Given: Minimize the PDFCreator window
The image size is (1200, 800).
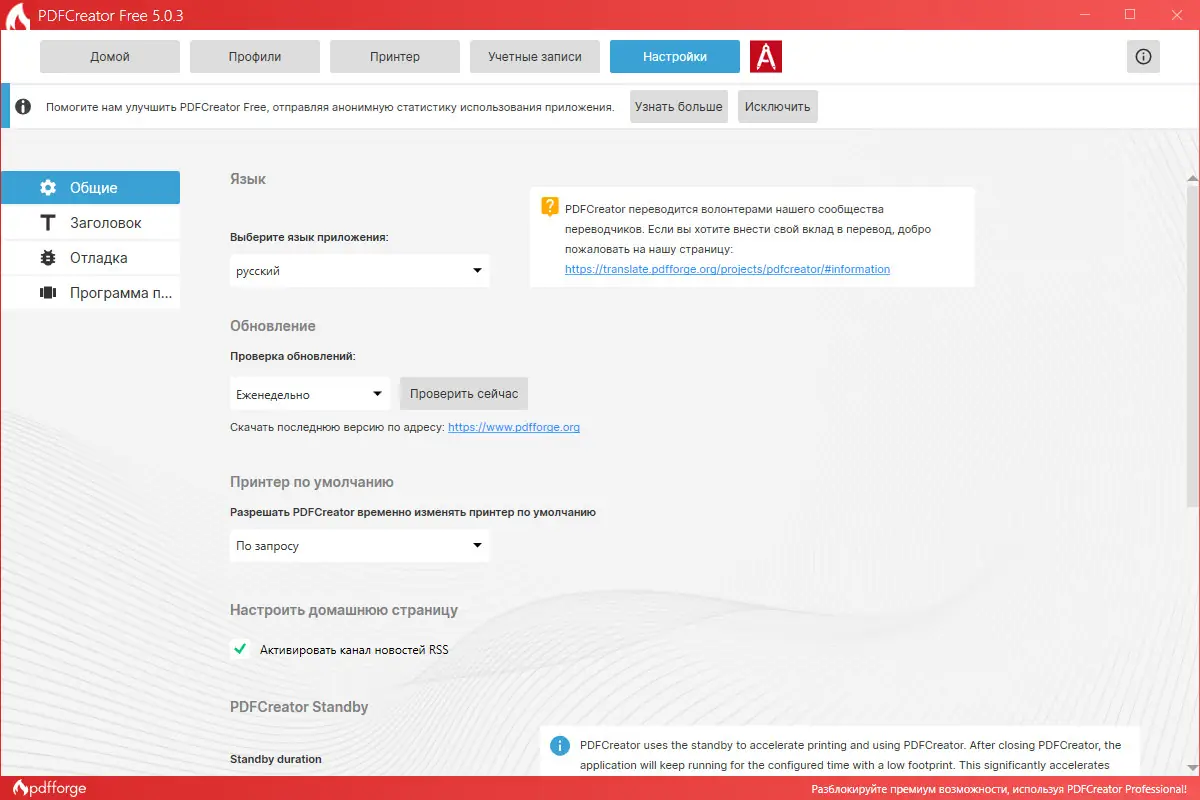Looking at the screenshot, I should pos(1085,15).
